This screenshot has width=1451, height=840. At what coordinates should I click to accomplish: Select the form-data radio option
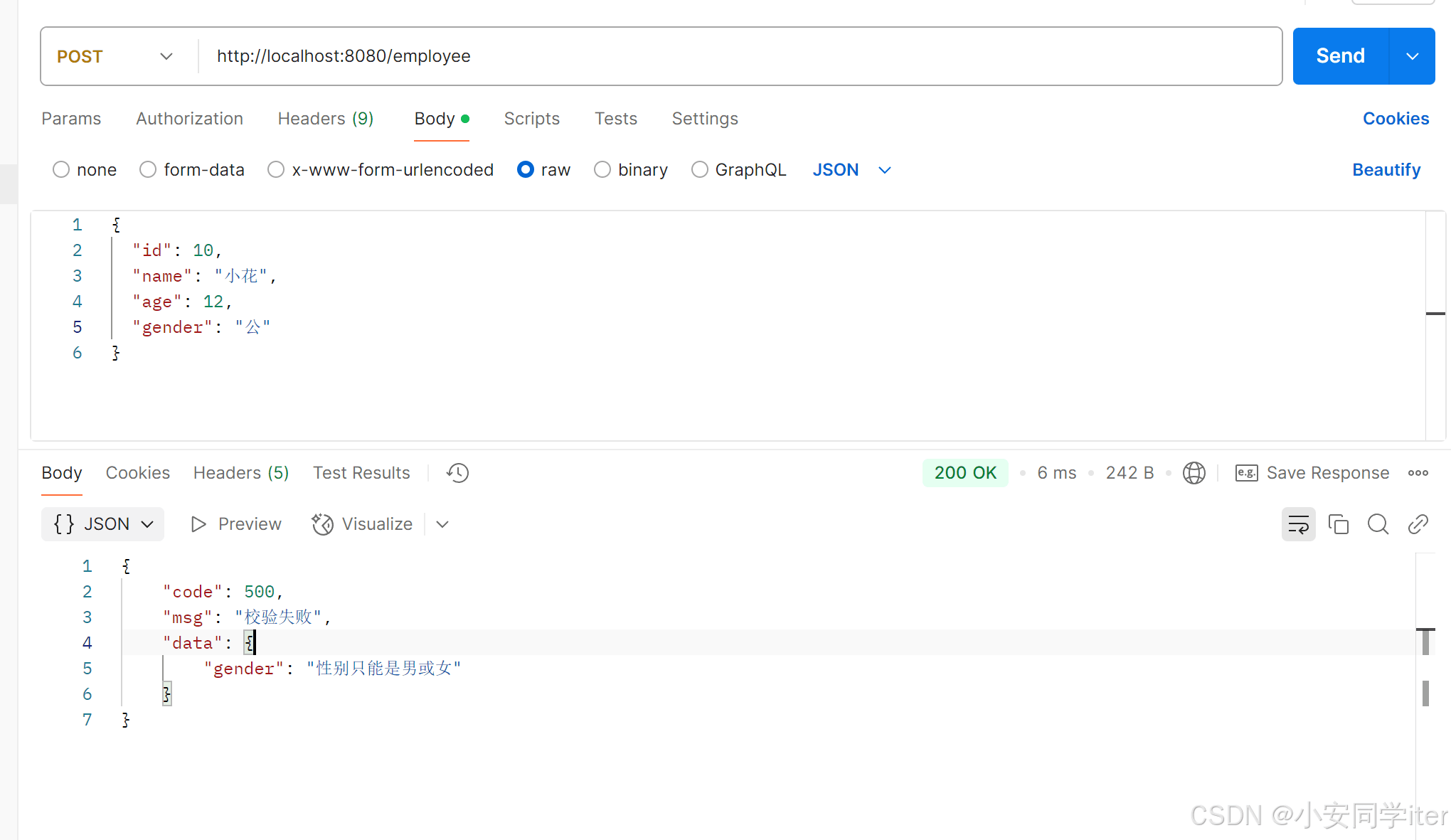point(192,170)
